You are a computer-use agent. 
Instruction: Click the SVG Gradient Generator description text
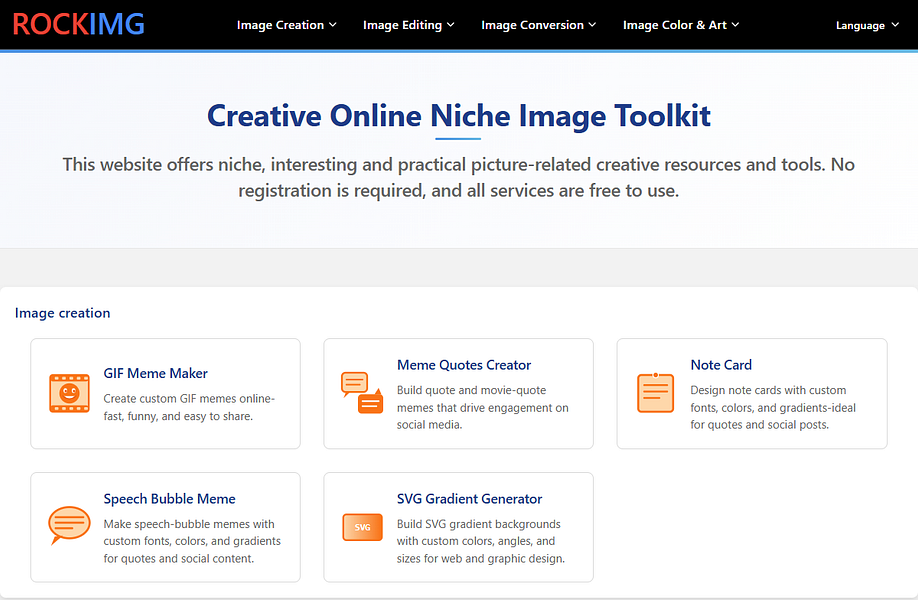481,541
